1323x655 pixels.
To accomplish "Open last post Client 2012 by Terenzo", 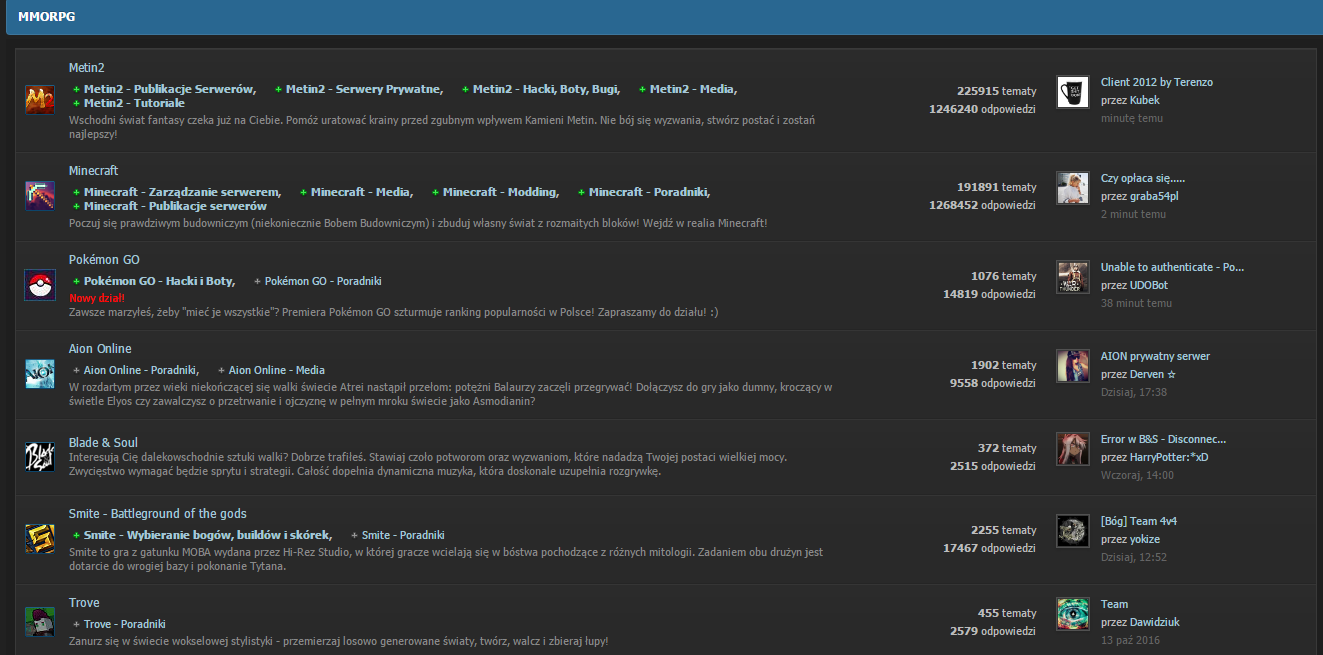I will click(1157, 82).
